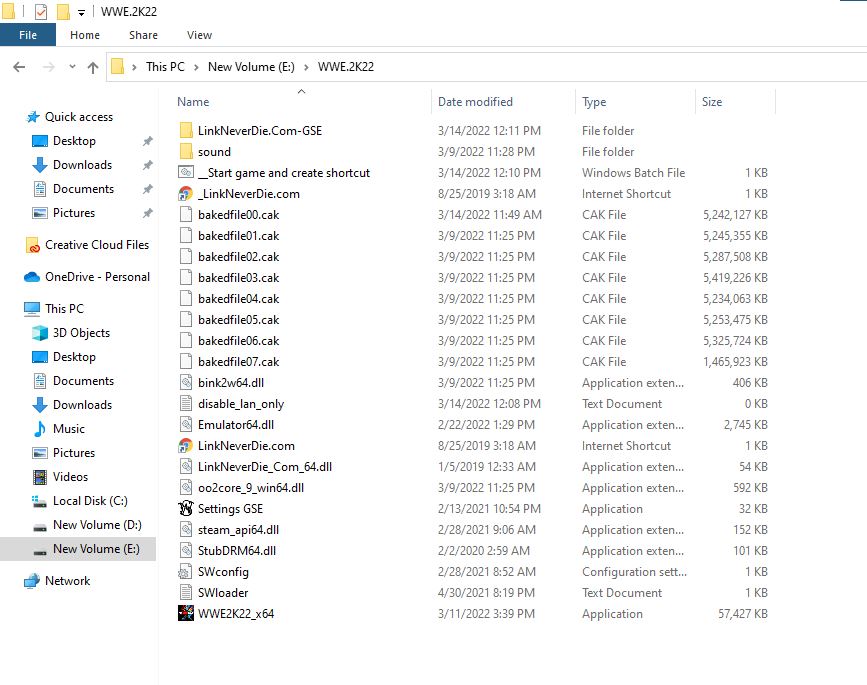Open Local Disk (C:) in navigation pane

(90, 501)
